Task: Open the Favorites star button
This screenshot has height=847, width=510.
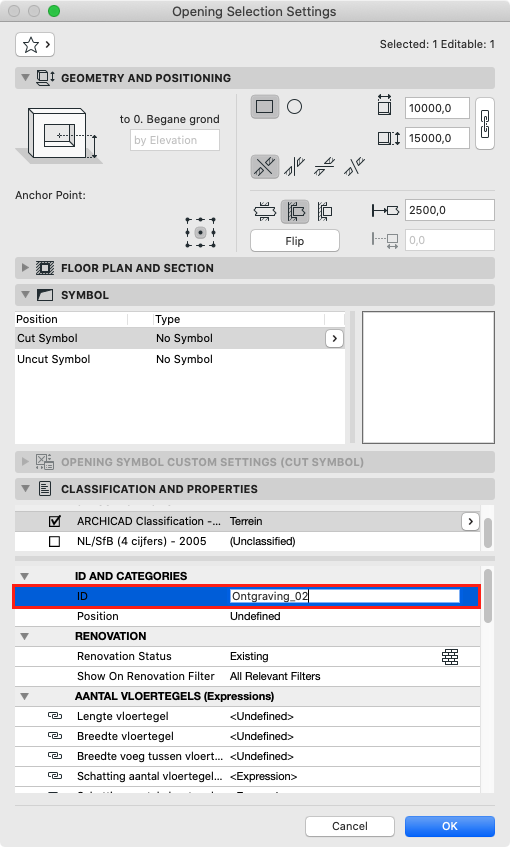Action: (35, 44)
